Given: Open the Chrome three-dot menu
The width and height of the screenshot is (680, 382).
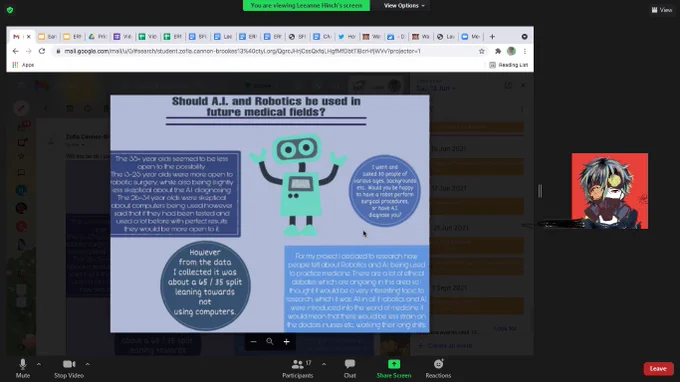Looking at the screenshot, I should pos(525,51).
